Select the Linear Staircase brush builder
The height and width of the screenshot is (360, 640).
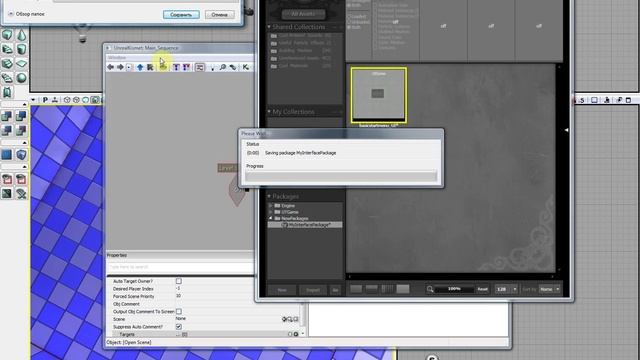pos(7,64)
